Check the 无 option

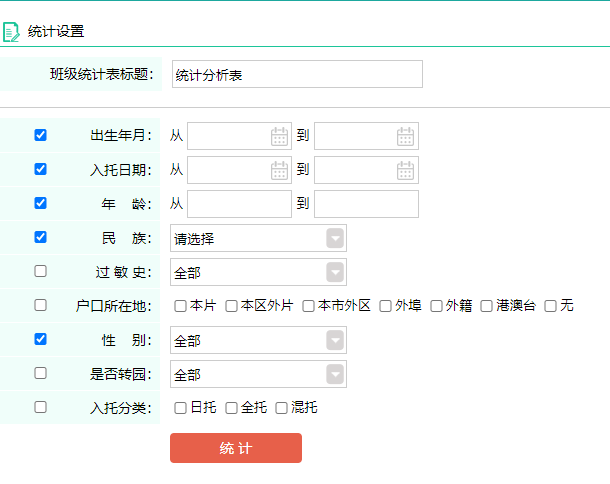550,306
